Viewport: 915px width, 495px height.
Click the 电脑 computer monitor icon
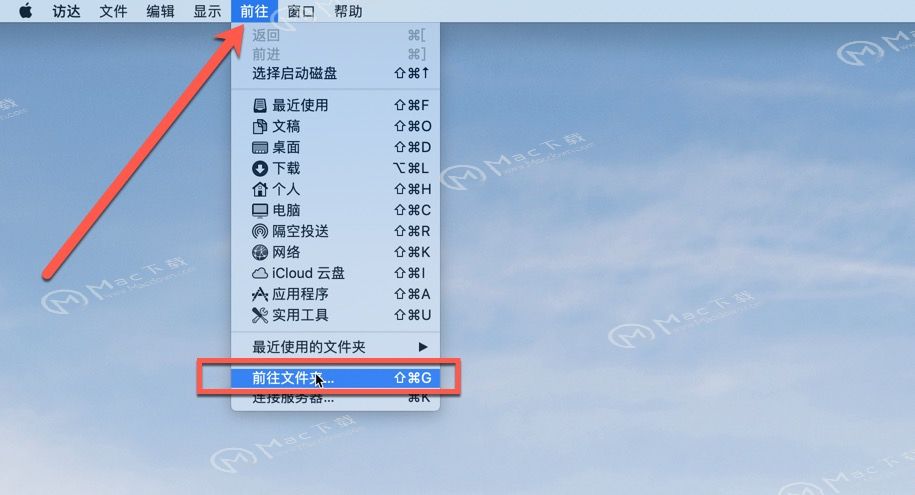coord(260,210)
